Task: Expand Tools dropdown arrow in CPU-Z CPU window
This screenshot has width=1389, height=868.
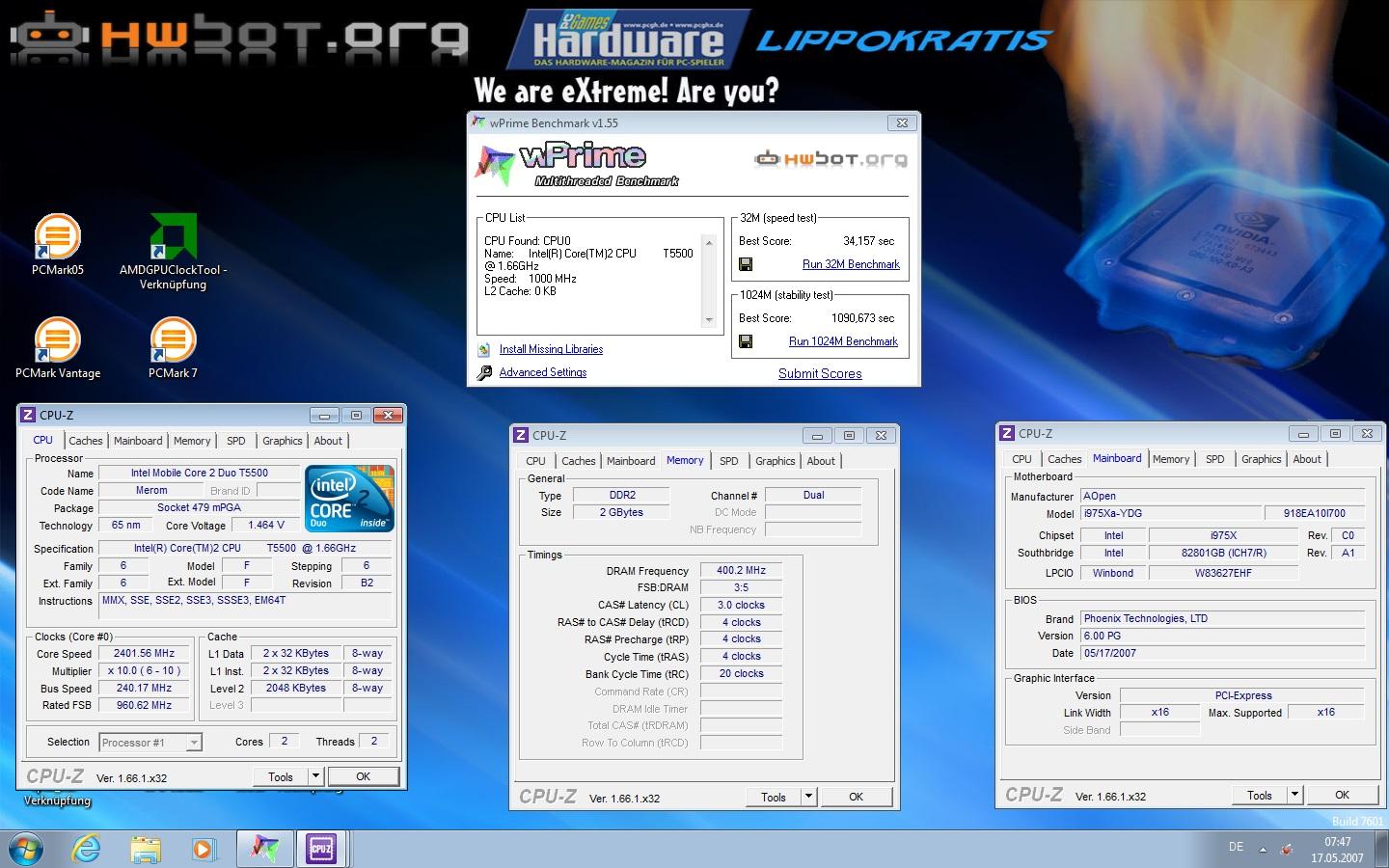Action: [315, 776]
